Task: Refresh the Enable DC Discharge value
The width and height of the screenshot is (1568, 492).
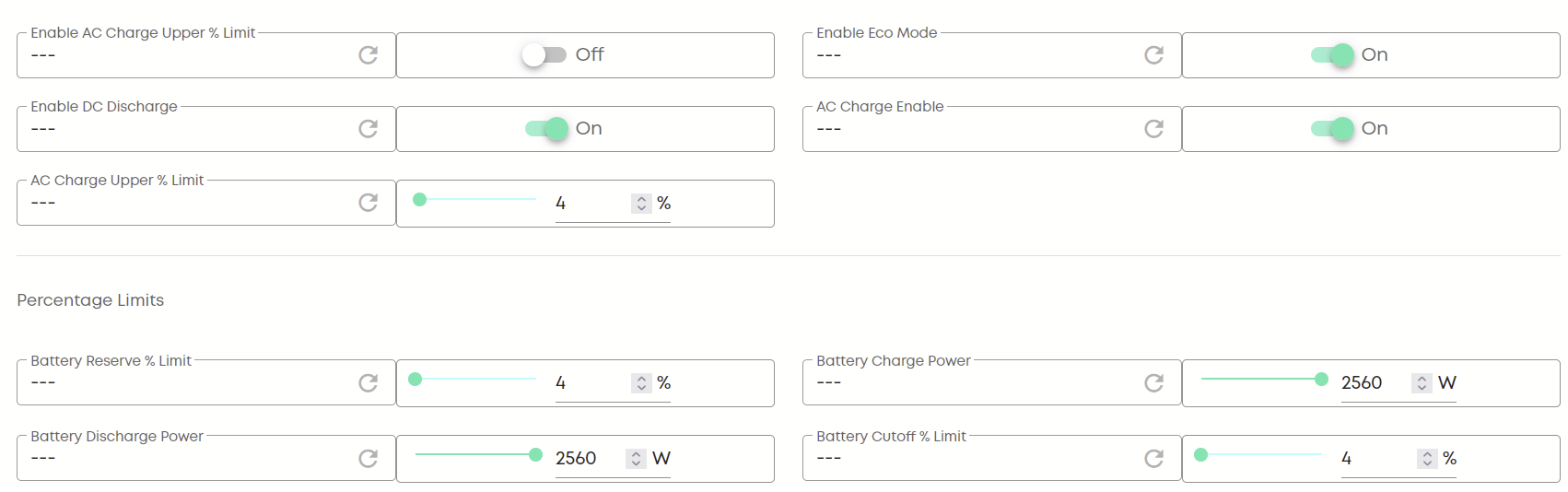Action: pos(368,129)
